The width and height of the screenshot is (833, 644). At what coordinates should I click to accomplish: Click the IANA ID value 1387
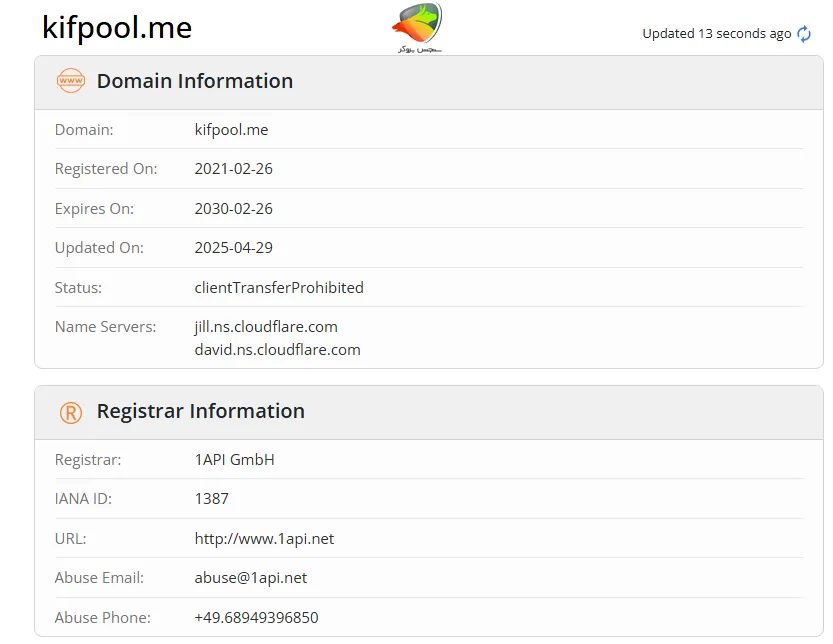pyautogui.click(x=211, y=499)
